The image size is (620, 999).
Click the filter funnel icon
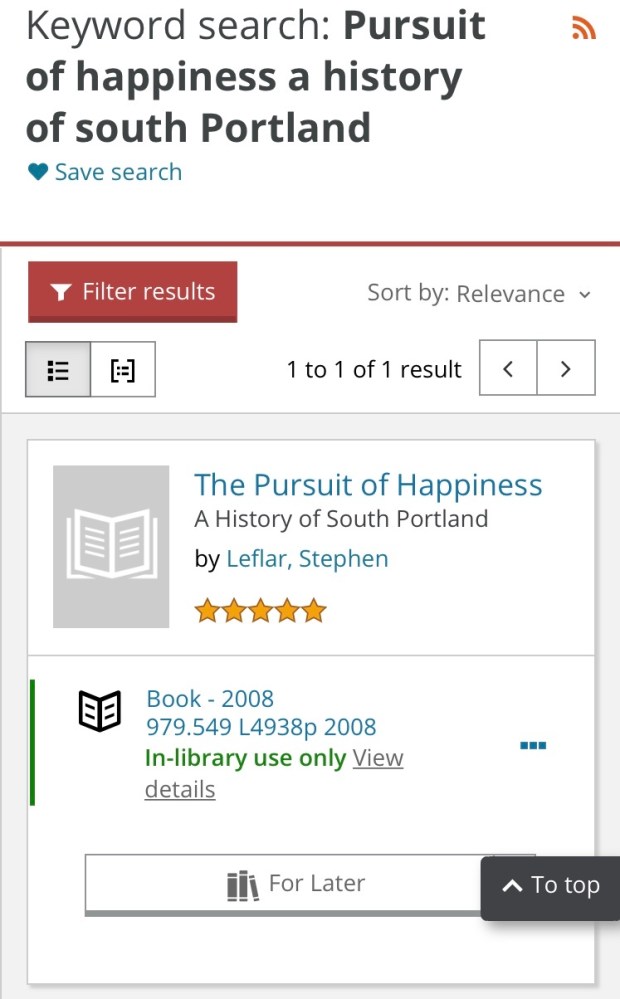coord(61,292)
